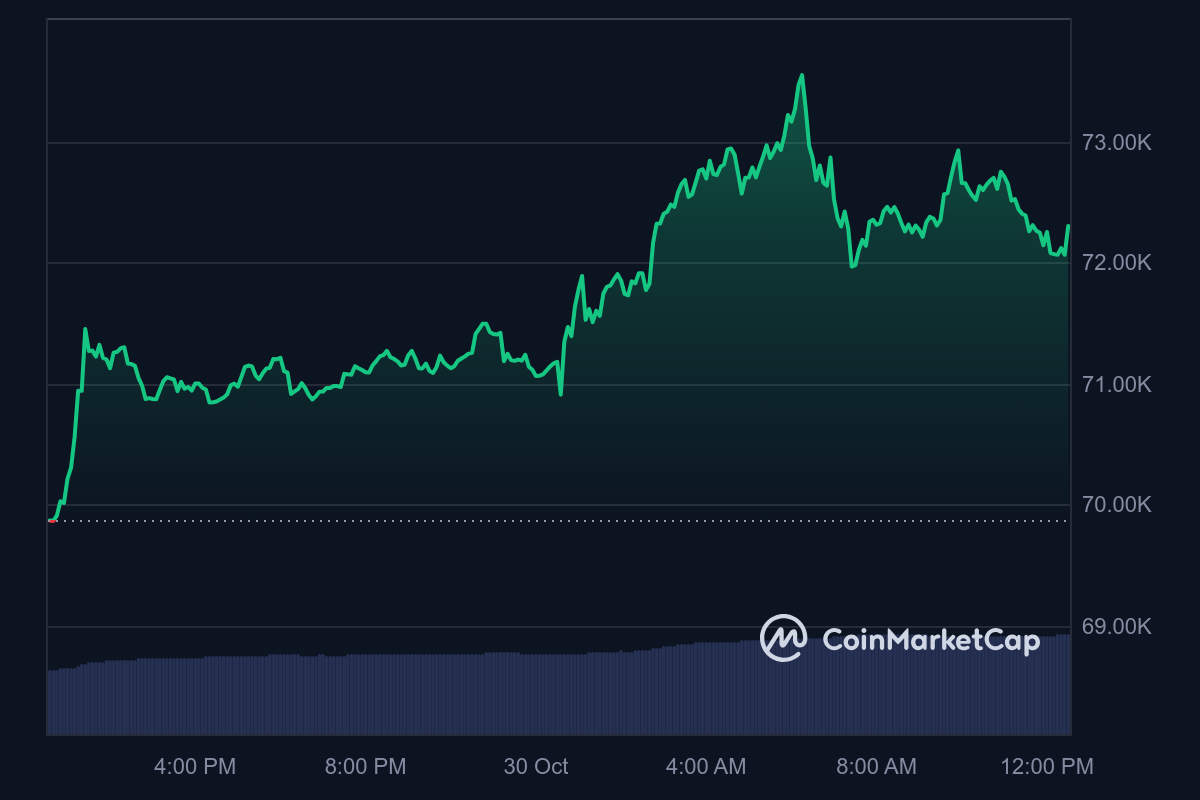1200x800 pixels.
Task: Click the red starting price dot
Action: click(51, 520)
